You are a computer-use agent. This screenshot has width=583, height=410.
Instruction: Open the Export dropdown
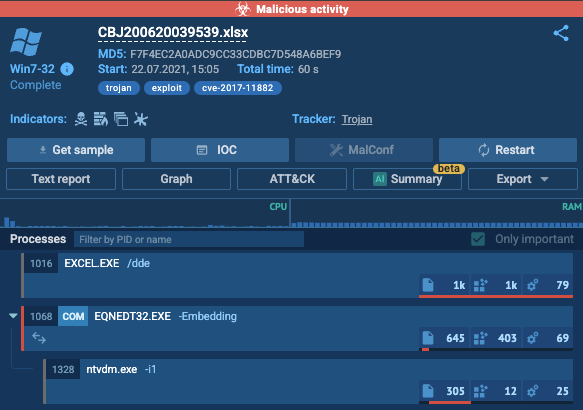[x=522, y=179]
